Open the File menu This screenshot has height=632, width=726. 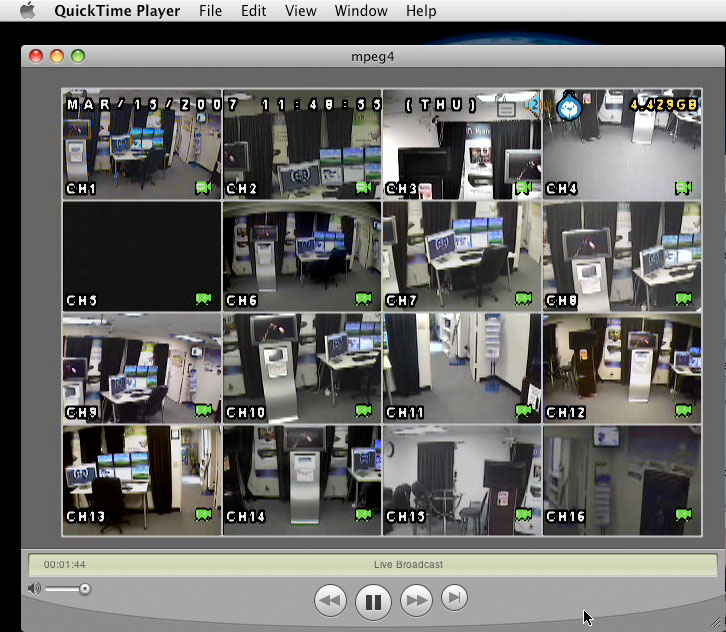coord(210,11)
